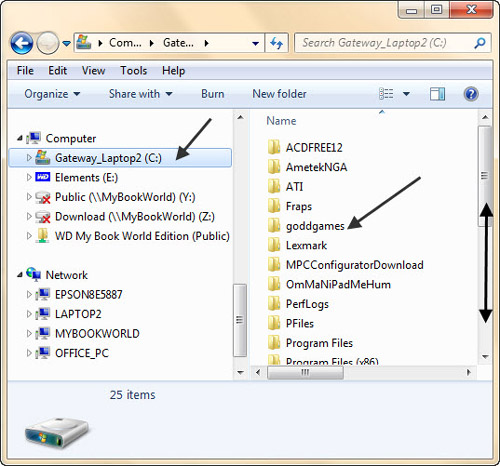This screenshot has height=466, width=500.
Task: Select the goddgames folder icon
Action: click(x=274, y=226)
